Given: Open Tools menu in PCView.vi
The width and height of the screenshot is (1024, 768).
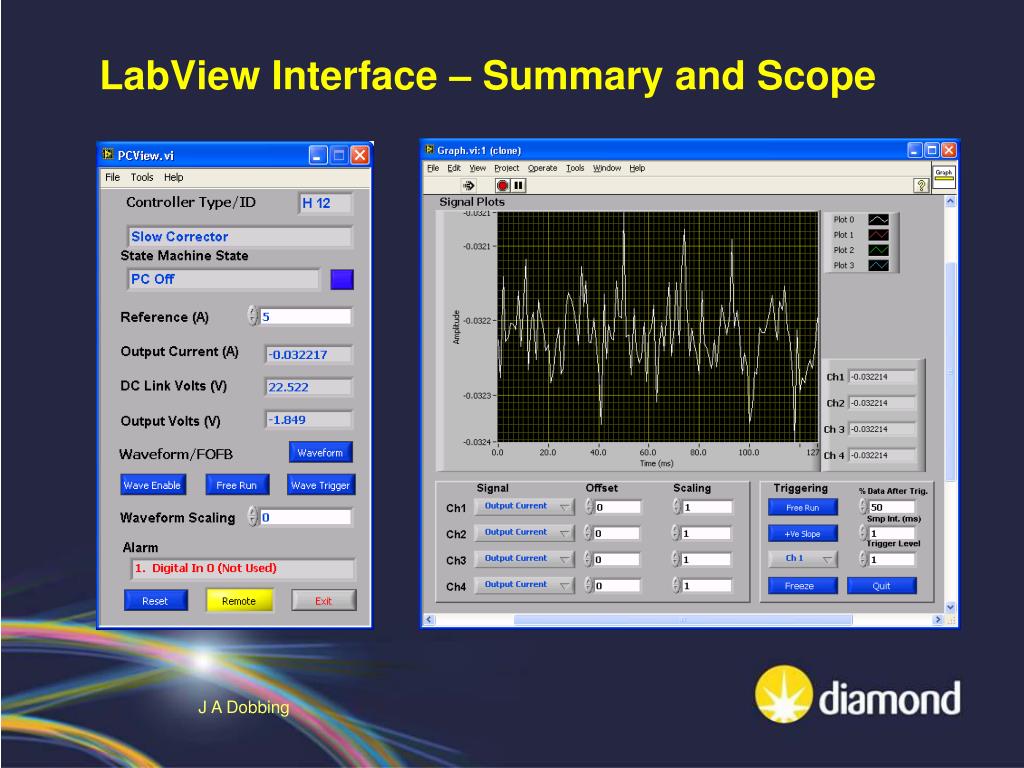Looking at the screenshot, I should [142, 177].
